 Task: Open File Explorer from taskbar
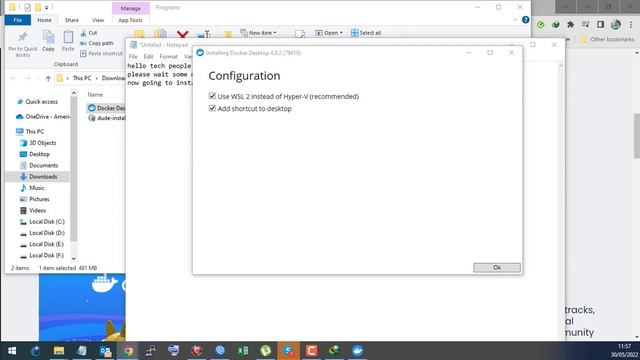(x=59, y=351)
